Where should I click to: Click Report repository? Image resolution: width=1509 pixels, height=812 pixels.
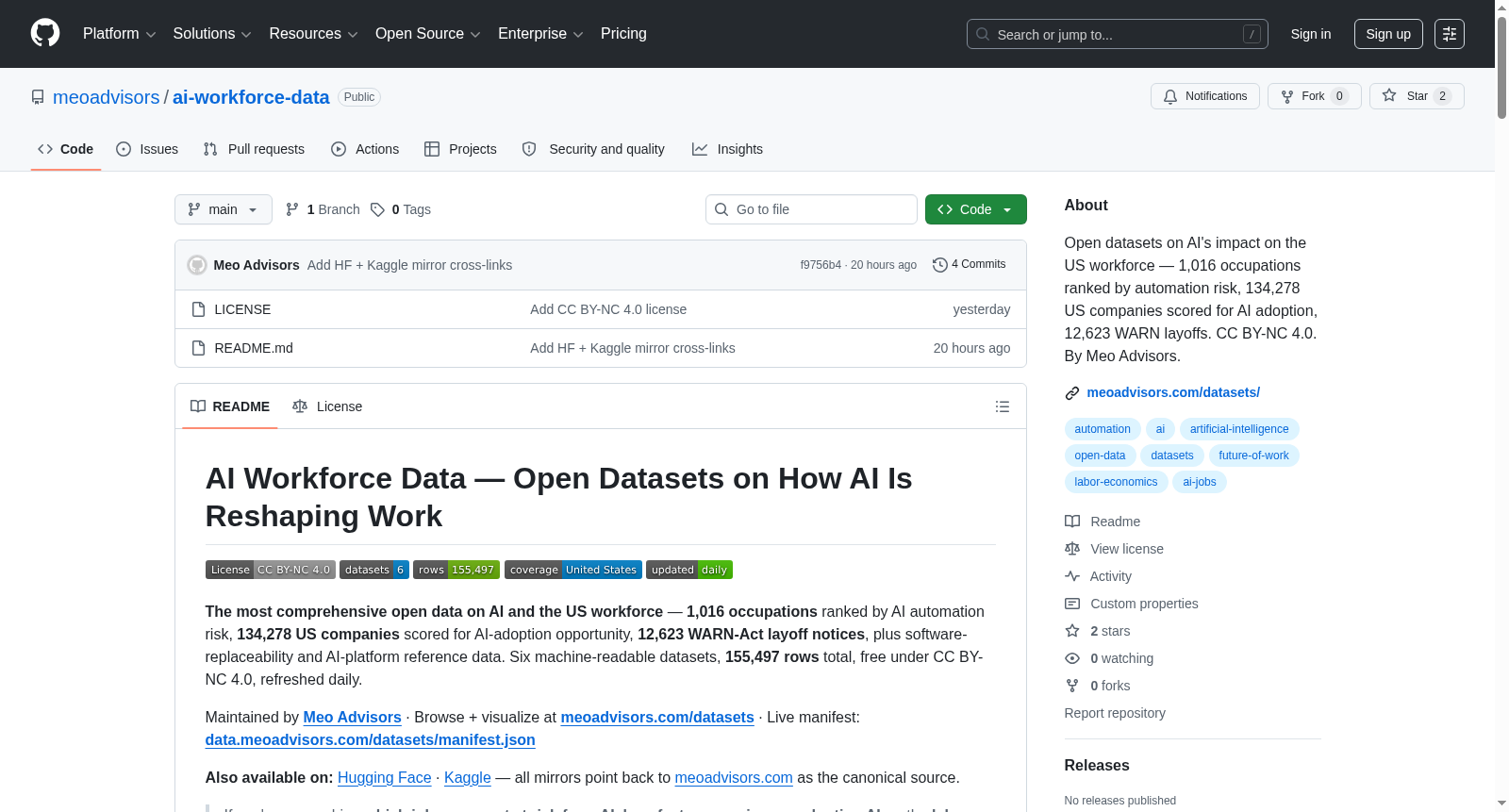[x=1115, y=713]
